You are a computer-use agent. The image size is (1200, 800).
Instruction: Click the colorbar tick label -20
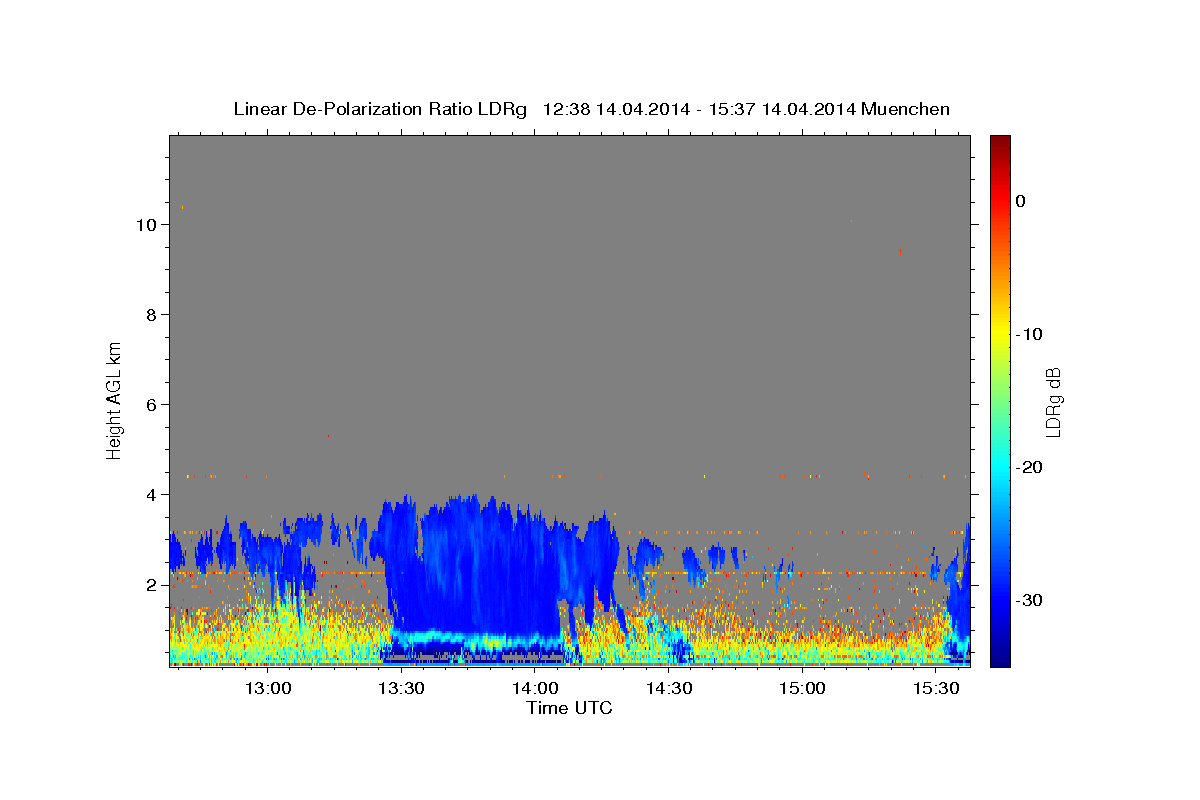click(x=1030, y=467)
